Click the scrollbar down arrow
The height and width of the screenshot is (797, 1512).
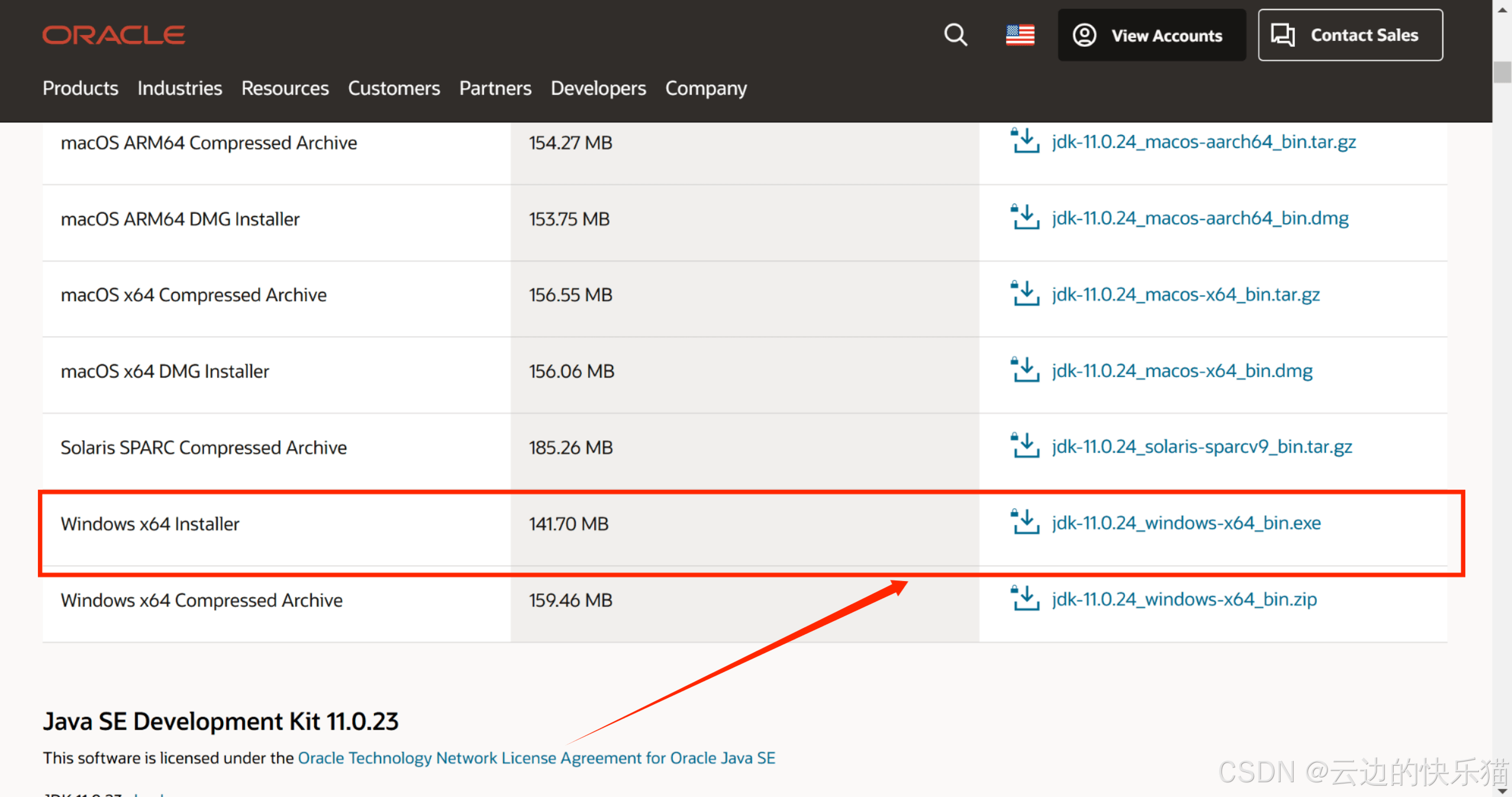1502,790
